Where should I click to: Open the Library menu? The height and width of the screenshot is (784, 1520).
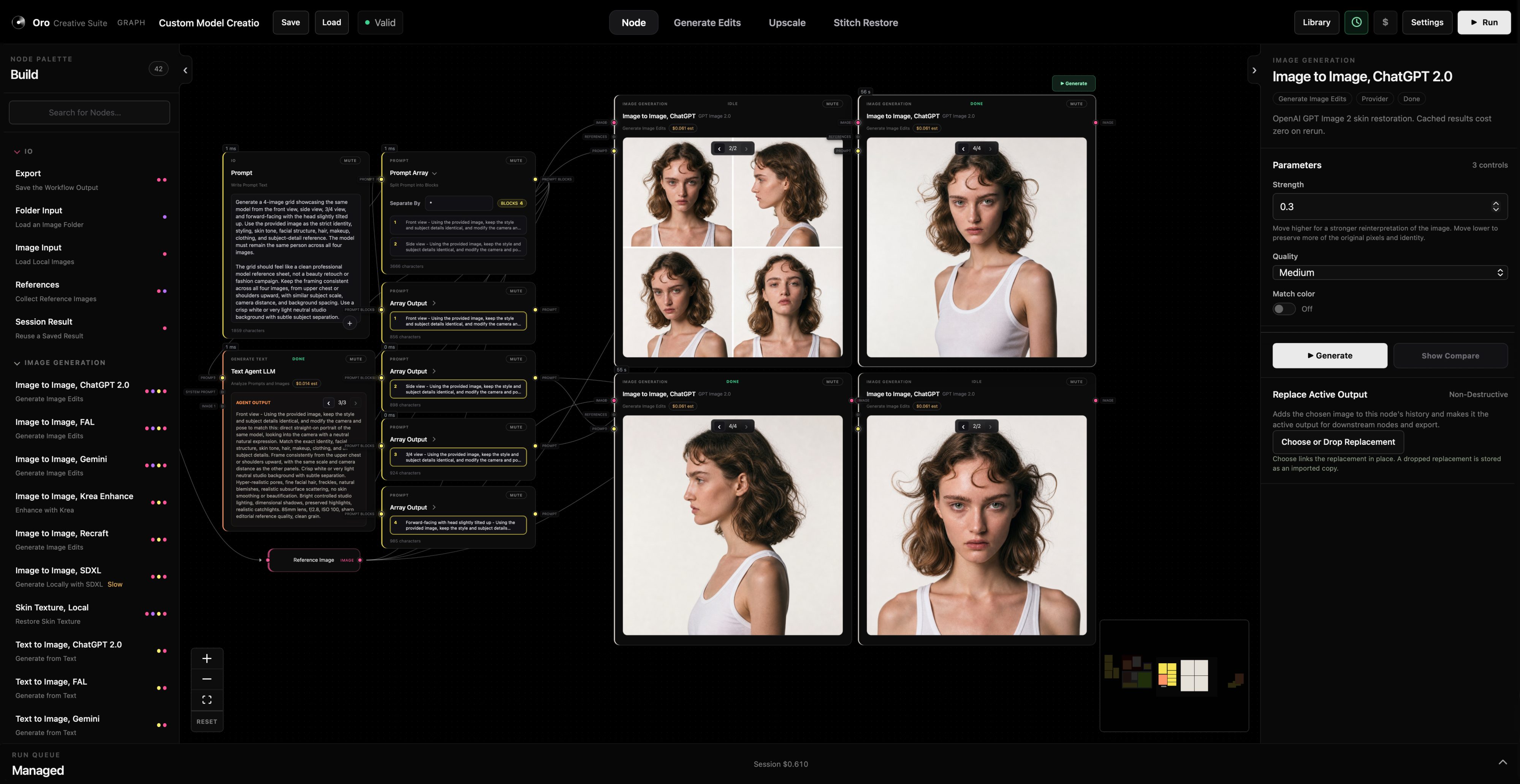click(x=1316, y=22)
